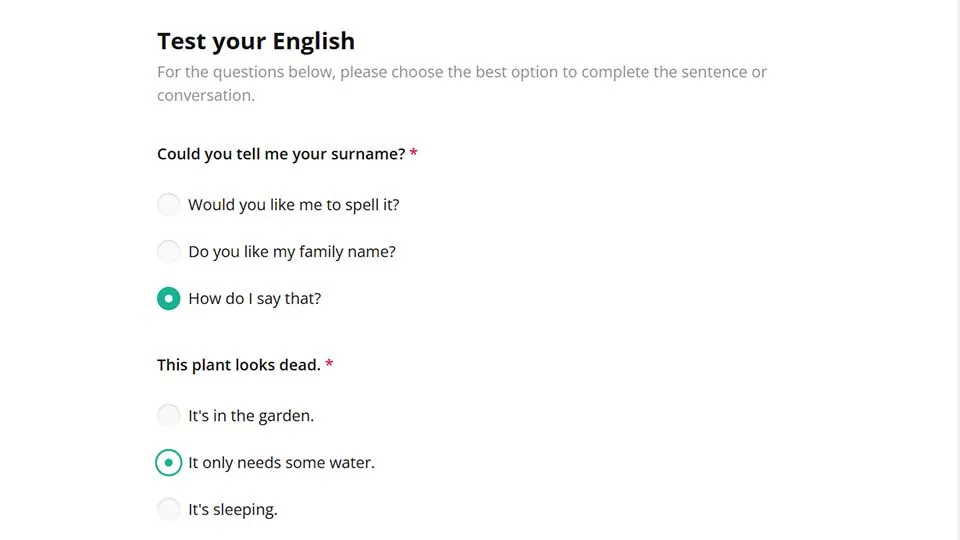Select the 'It's in the garden.' radio button

[x=169, y=416]
